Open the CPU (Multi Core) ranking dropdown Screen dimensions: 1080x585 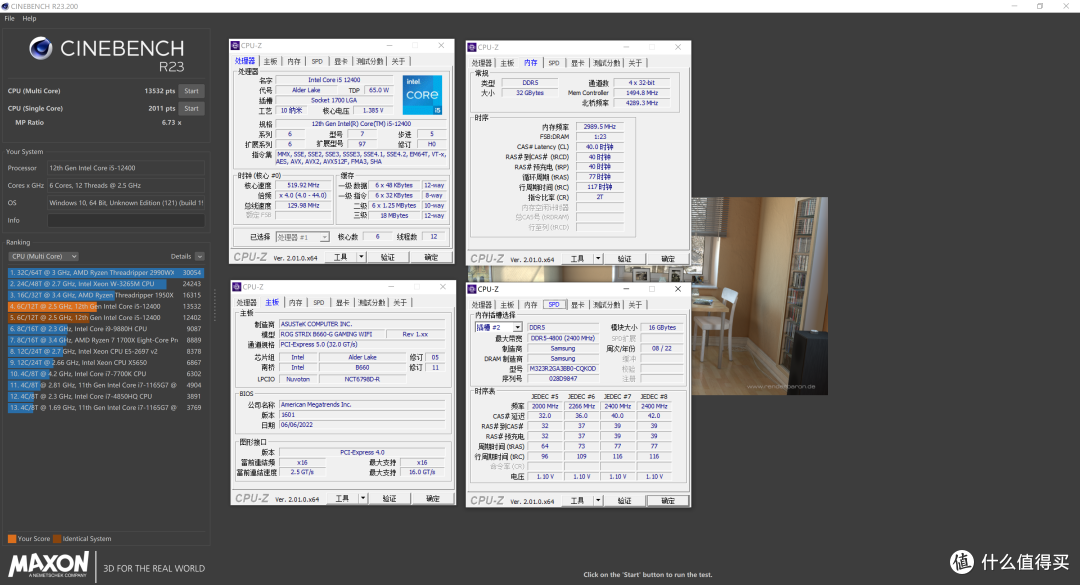coord(43,256)
